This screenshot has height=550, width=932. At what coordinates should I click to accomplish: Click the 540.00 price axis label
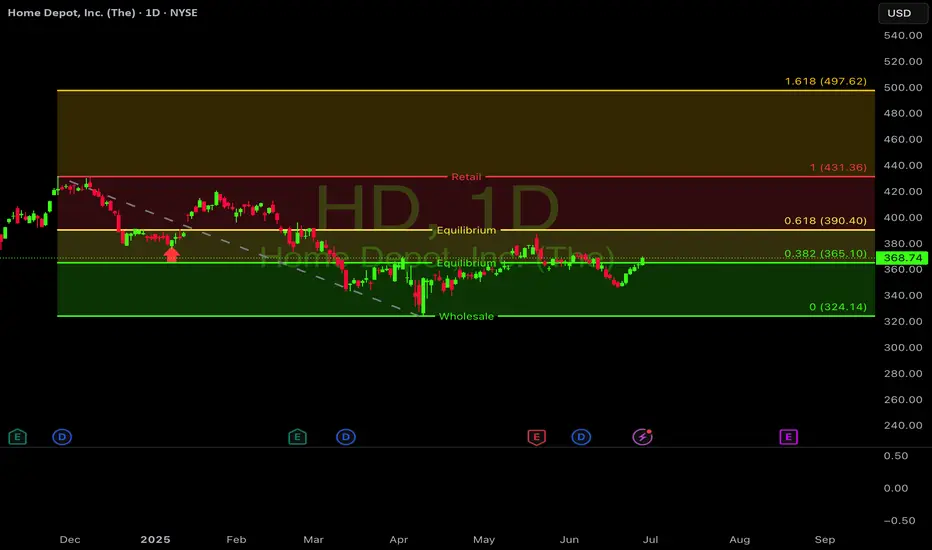pyautogui.click(x=903, y=36)
